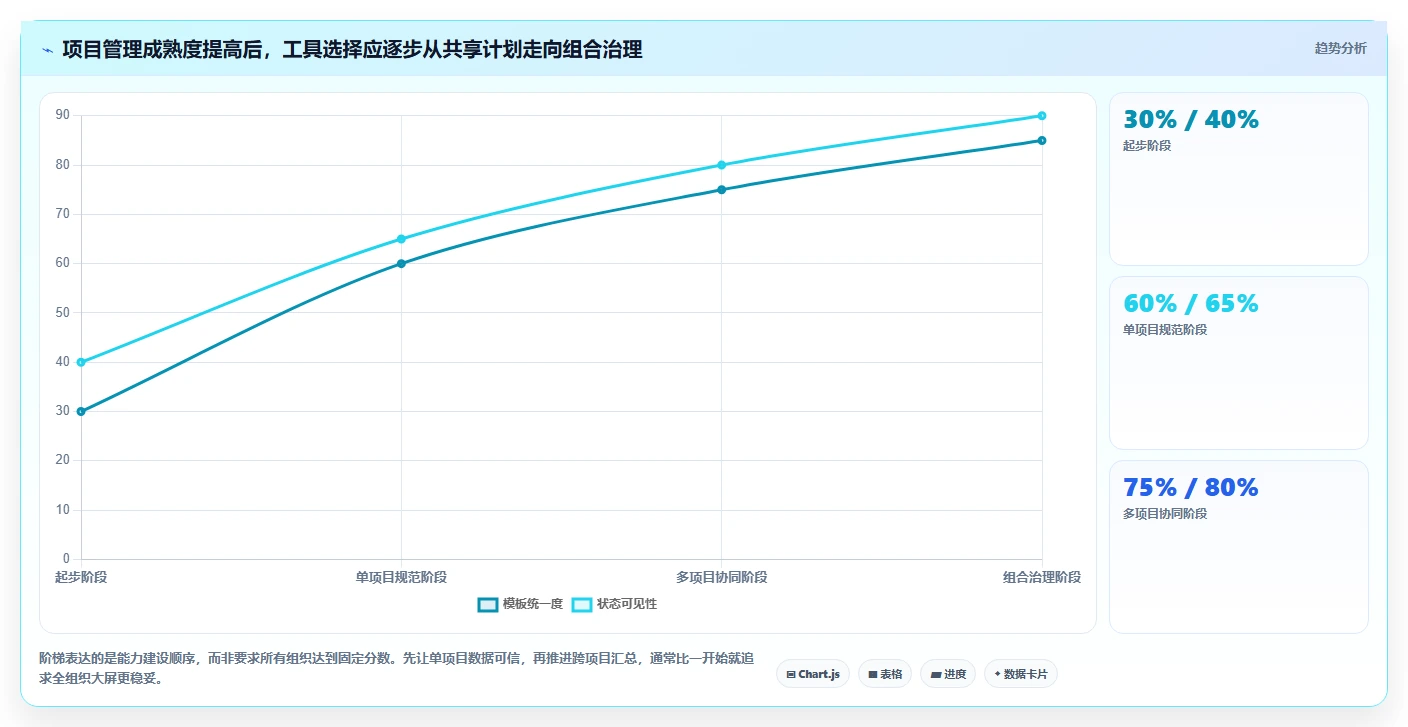The image size is (1408, 727).
Task: Click 模板统一度 data point at 起步阶段 (30)
Action: pos(81,411)
